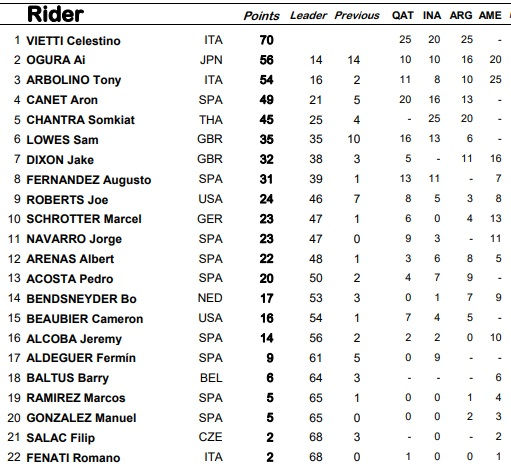
Task: Click the name BALTUS Barry
Action: (x=68, y=378)
